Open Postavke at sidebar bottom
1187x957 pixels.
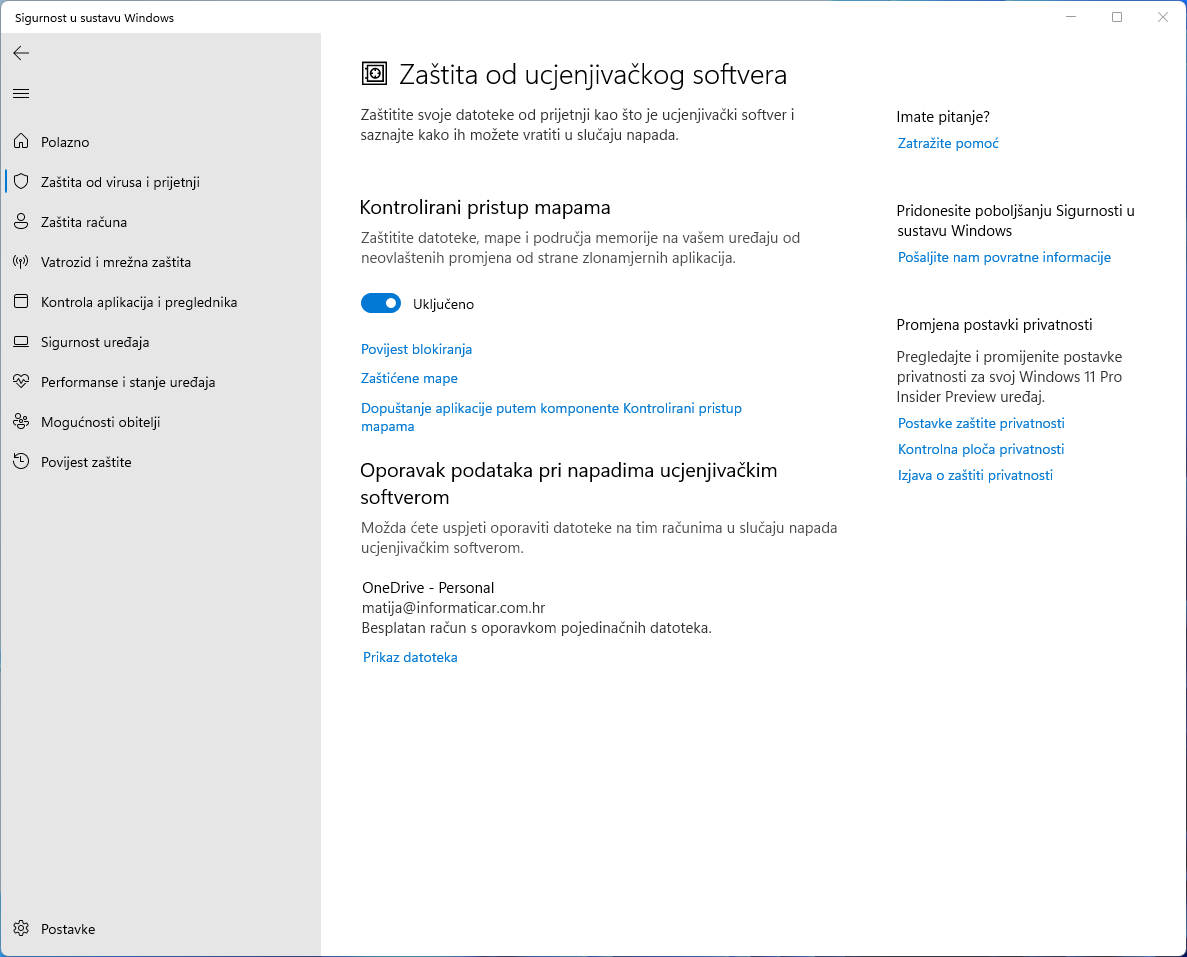[x=160, y=929]
